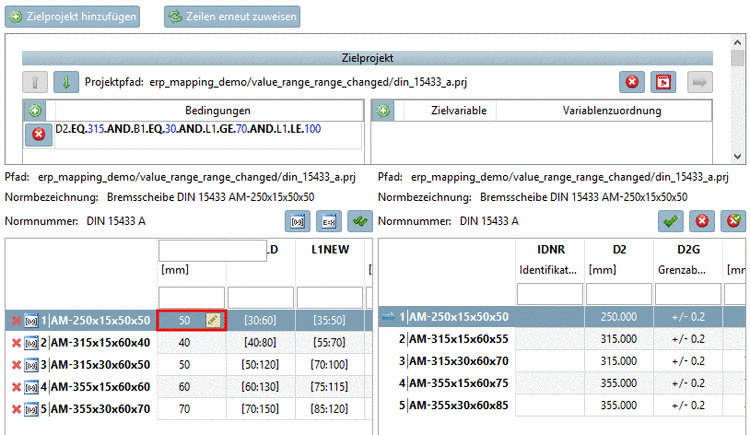Add a new condition via Bedingungen plus icon
750x435 pixels.
35,111
